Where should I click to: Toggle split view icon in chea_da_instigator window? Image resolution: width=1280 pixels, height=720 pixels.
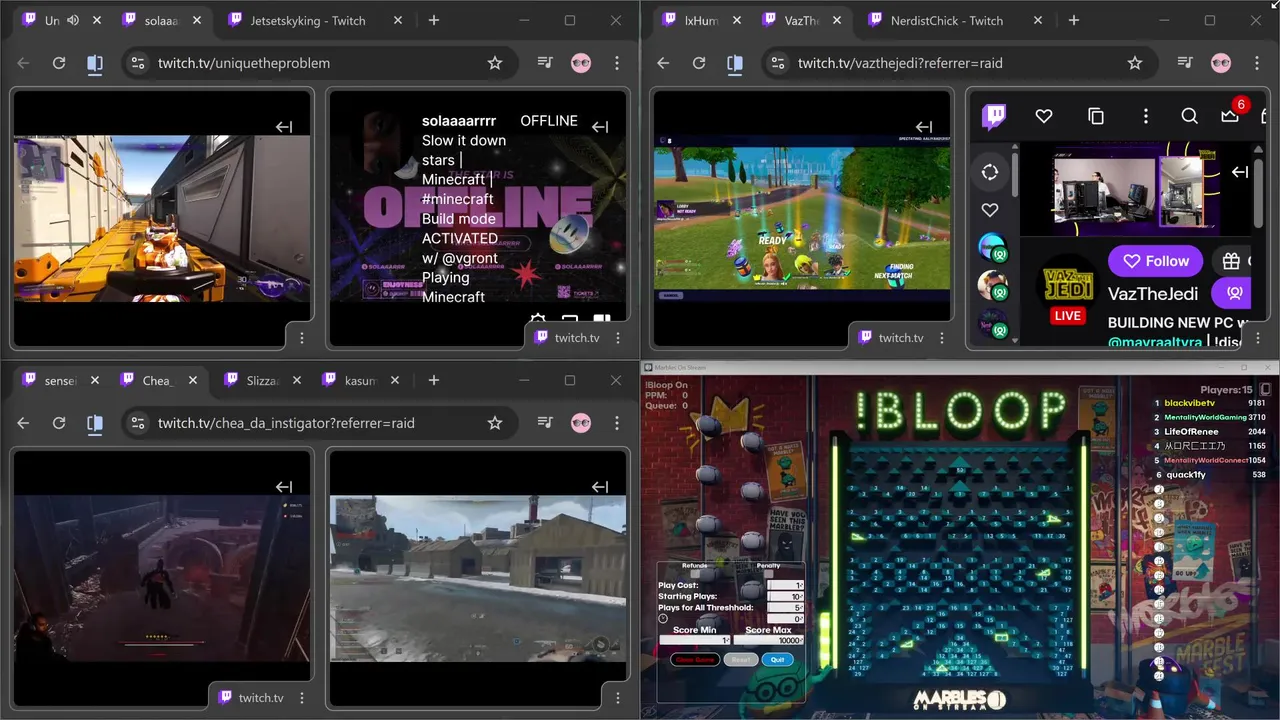pyautogui.click(x=95, y=423)
